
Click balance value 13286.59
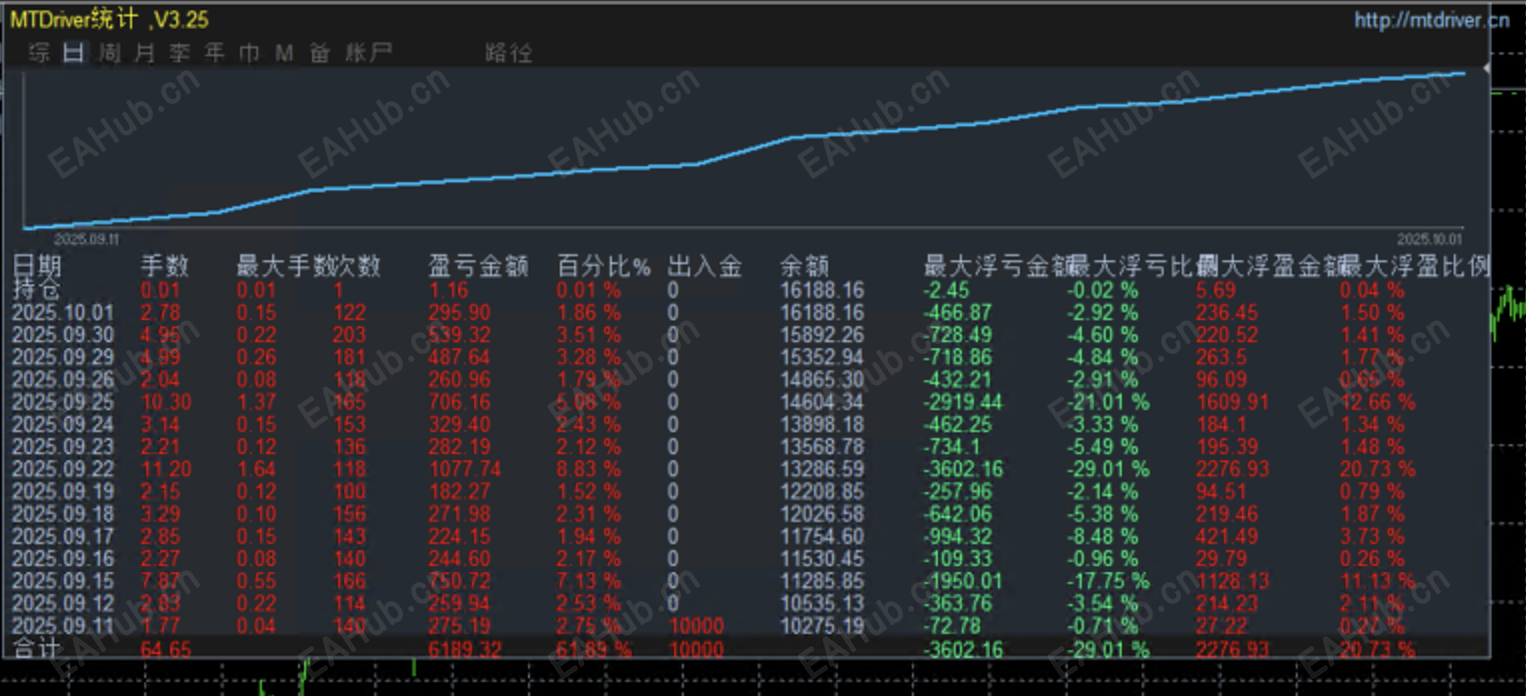tap(822, 469)
